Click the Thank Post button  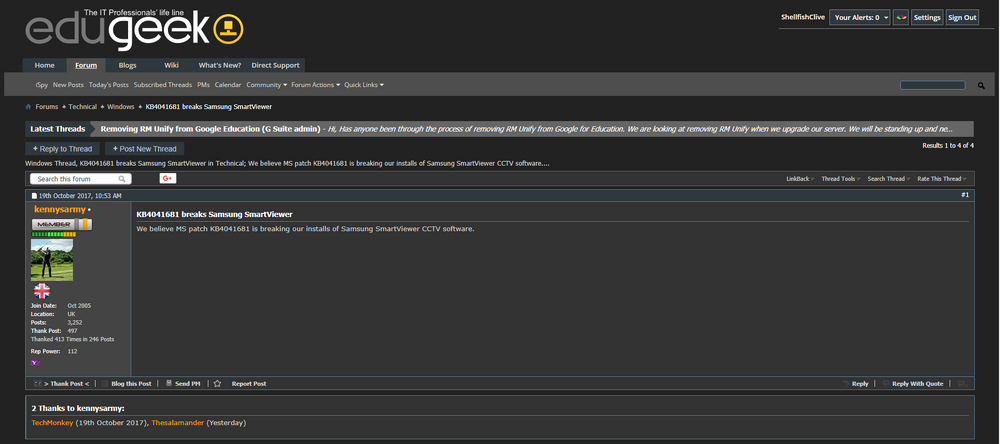point(62,383)
